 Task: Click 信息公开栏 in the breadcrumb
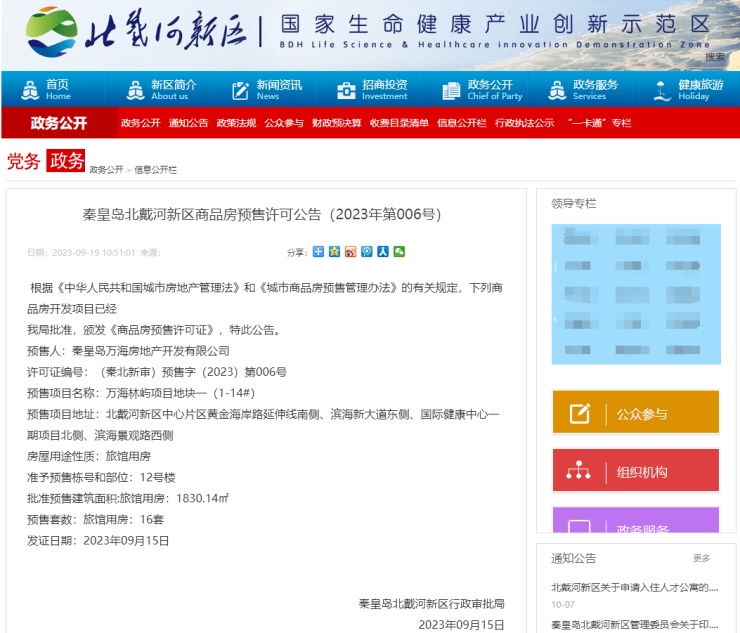[156, 170]
